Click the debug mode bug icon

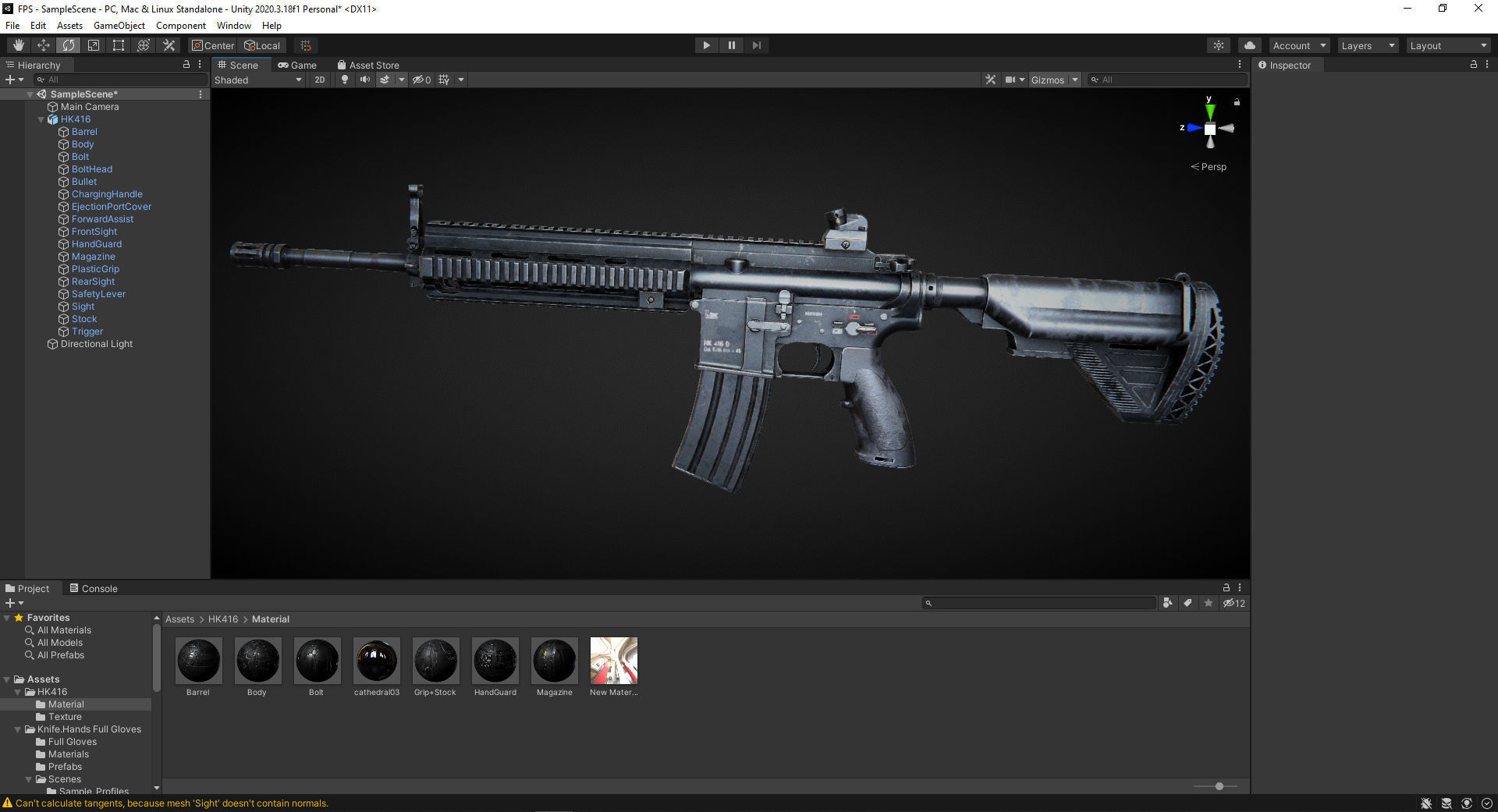coord(1426,803)
